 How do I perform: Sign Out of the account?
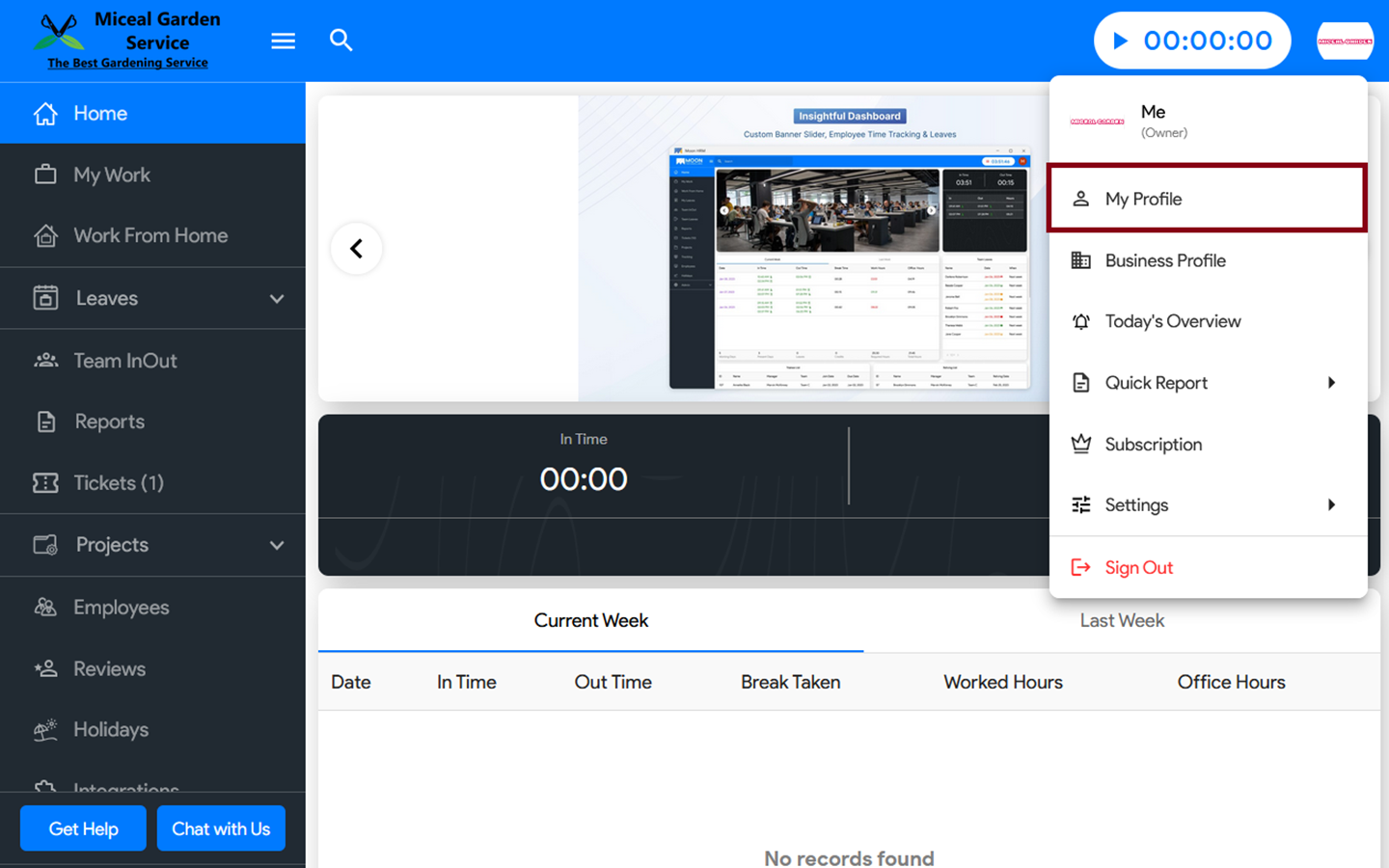click(x=1138, y=568)
